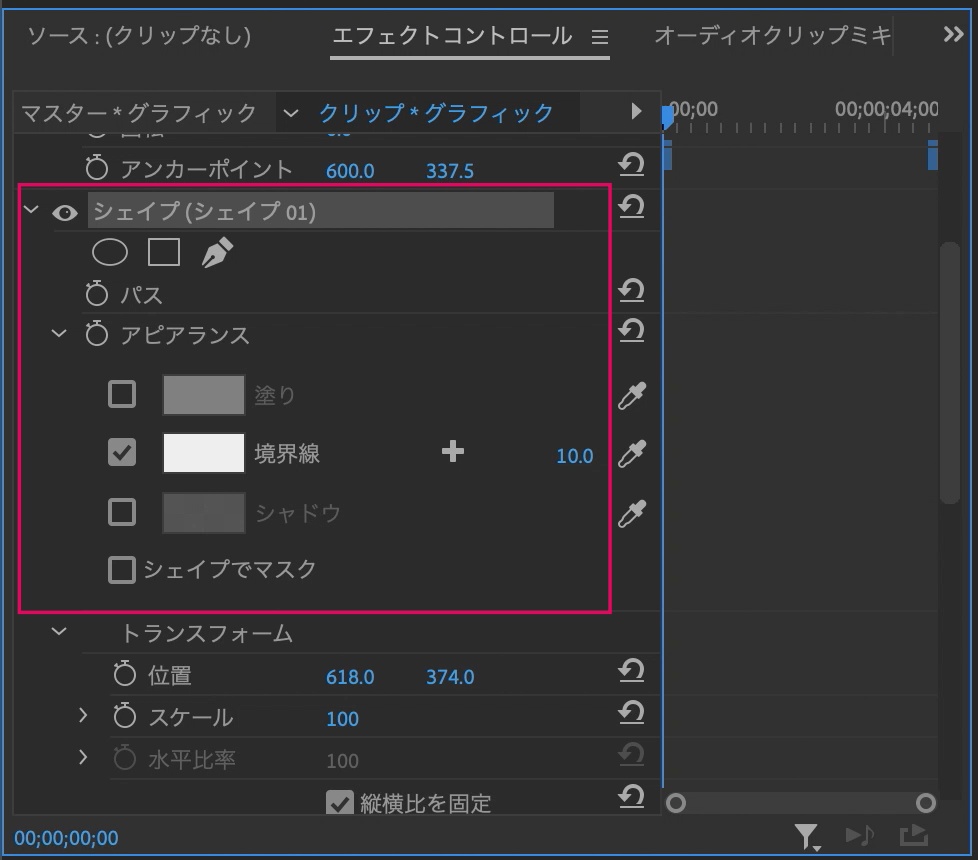Toggle animation stopwatch for アピアランス
This screenshot has width=978, height=860.
click(97, 334)
